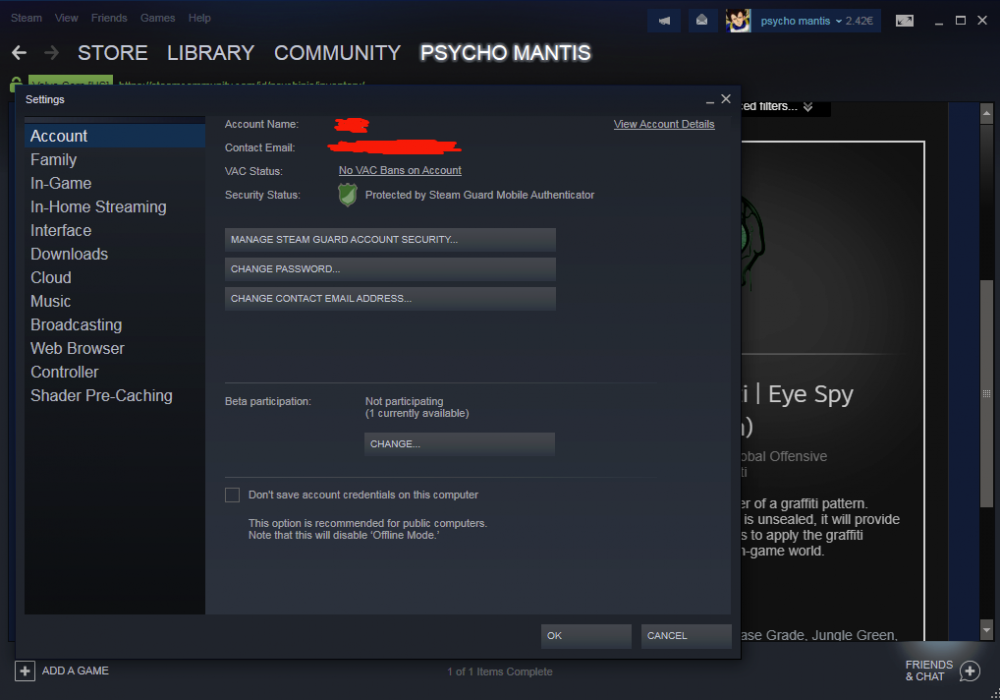Click Protected by Steam Guard Mobile Authenticator text
1000x700 pixels.
[x=480, y=195]
